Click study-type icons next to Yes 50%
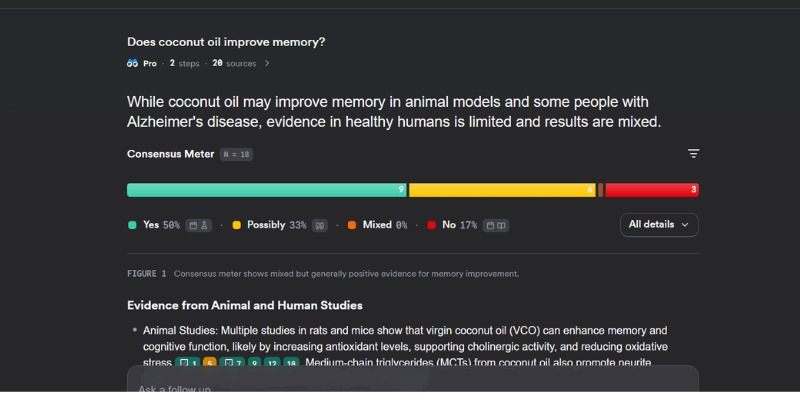This screenshot has height=400, width=800. pyautogui.click(x=198, y=225)
